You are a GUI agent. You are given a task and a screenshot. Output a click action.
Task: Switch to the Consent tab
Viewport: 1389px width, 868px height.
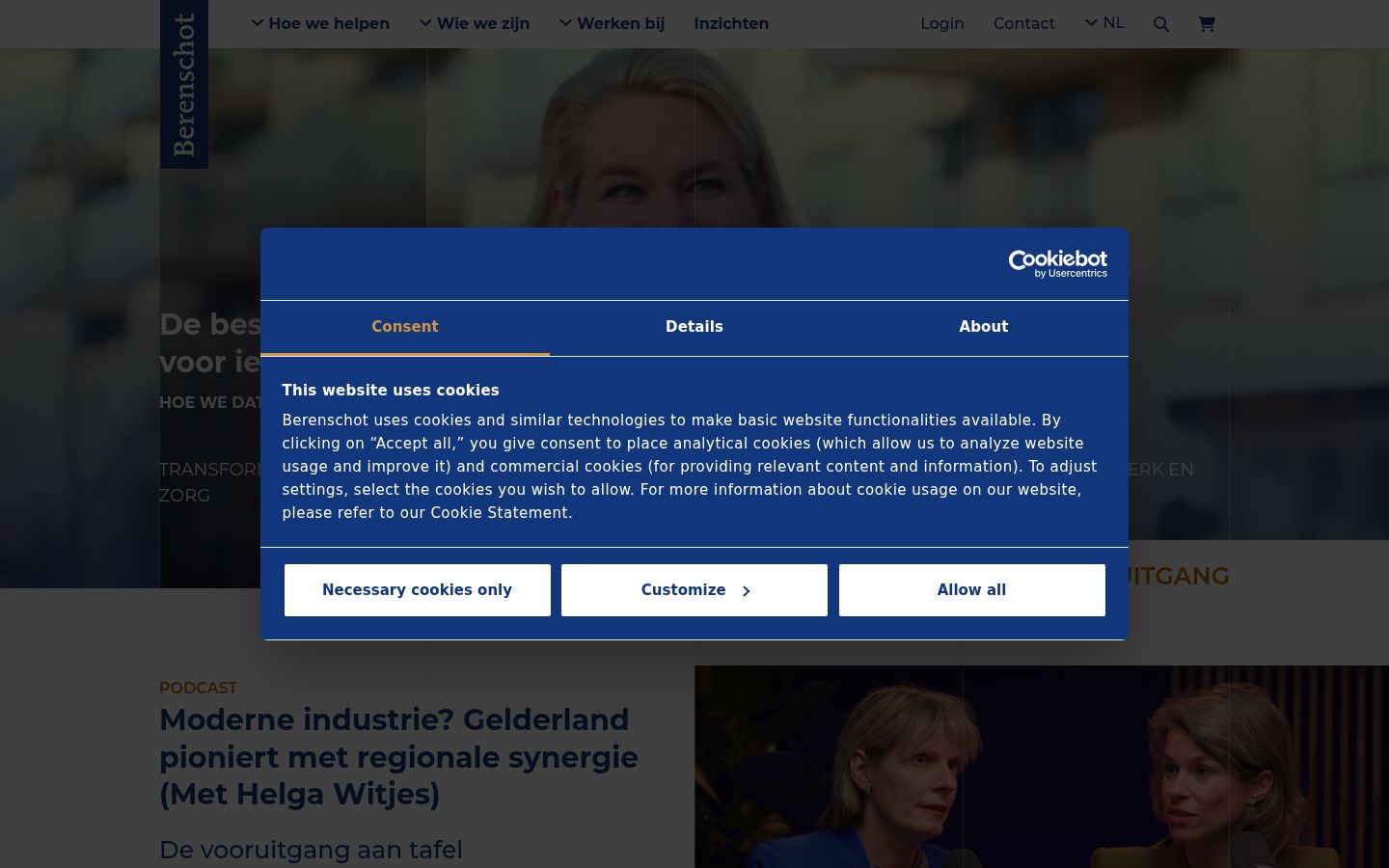click(x=405, y=328)
